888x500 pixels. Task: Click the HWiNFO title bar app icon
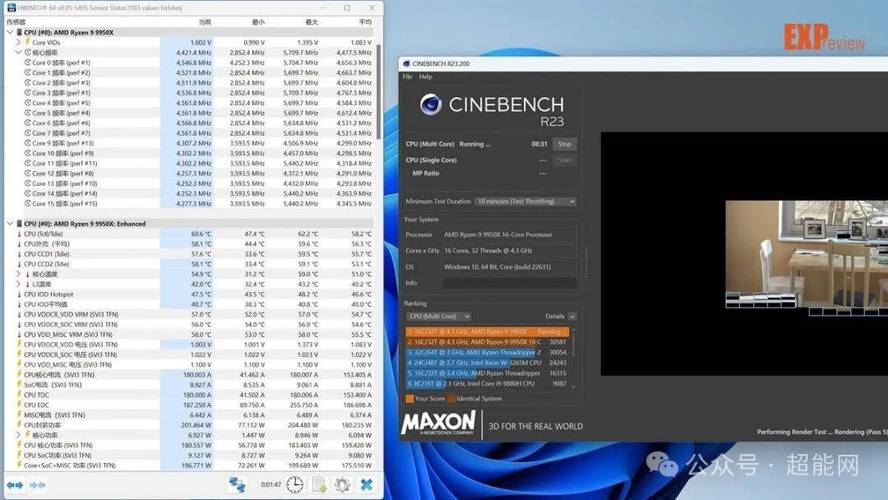tap(11, 8)
